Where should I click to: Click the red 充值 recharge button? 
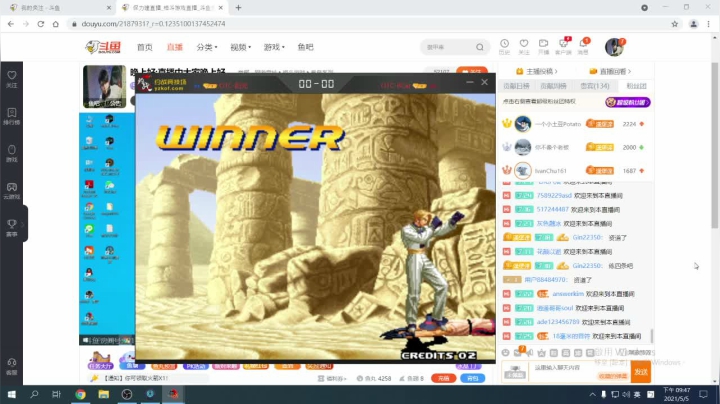443,378
